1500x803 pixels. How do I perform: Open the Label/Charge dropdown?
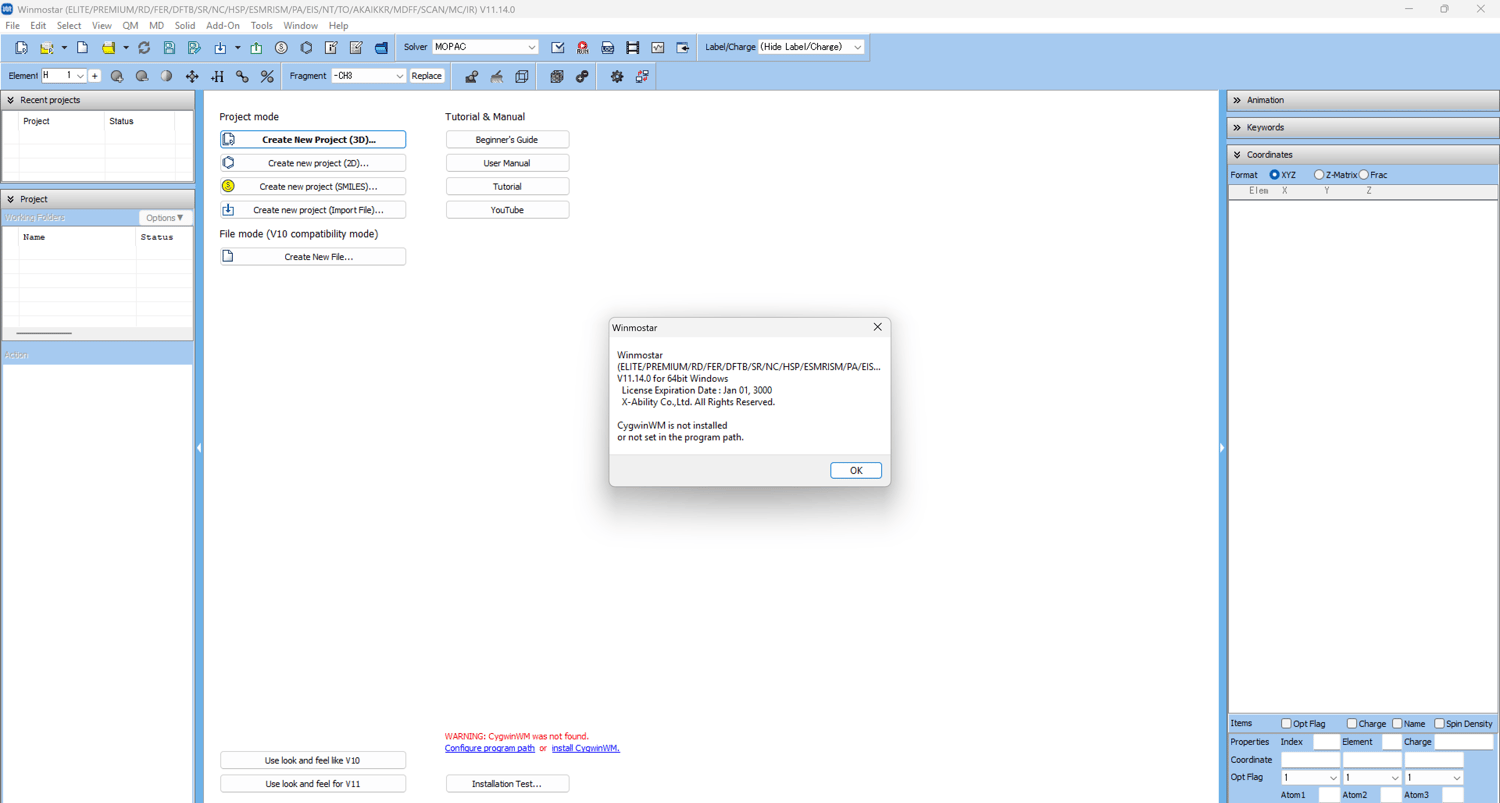pos(811,47)
